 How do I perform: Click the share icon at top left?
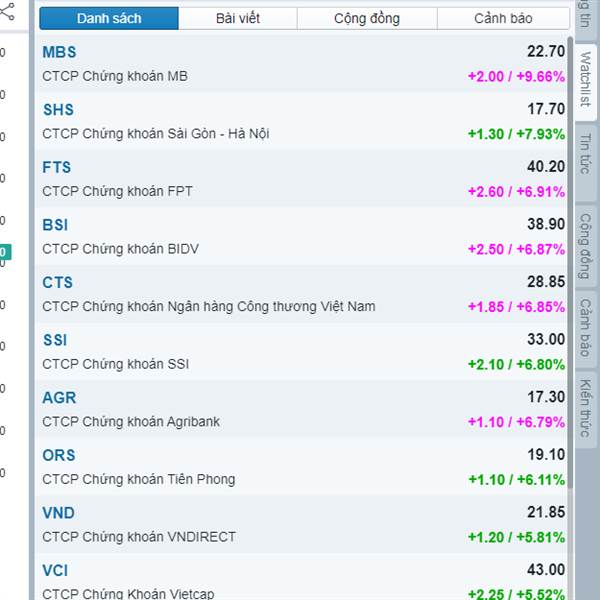pyautogui.click(x=7, y=11)
